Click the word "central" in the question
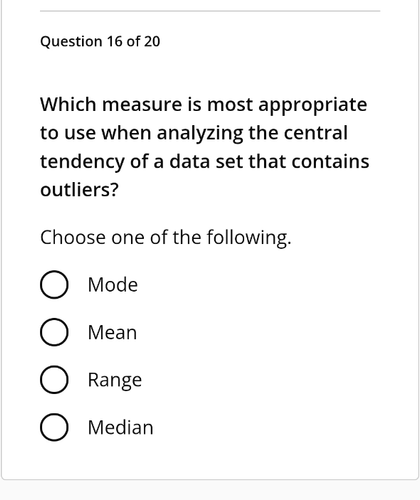This screenshot has height=500, width=420. [x=316, y=133]
